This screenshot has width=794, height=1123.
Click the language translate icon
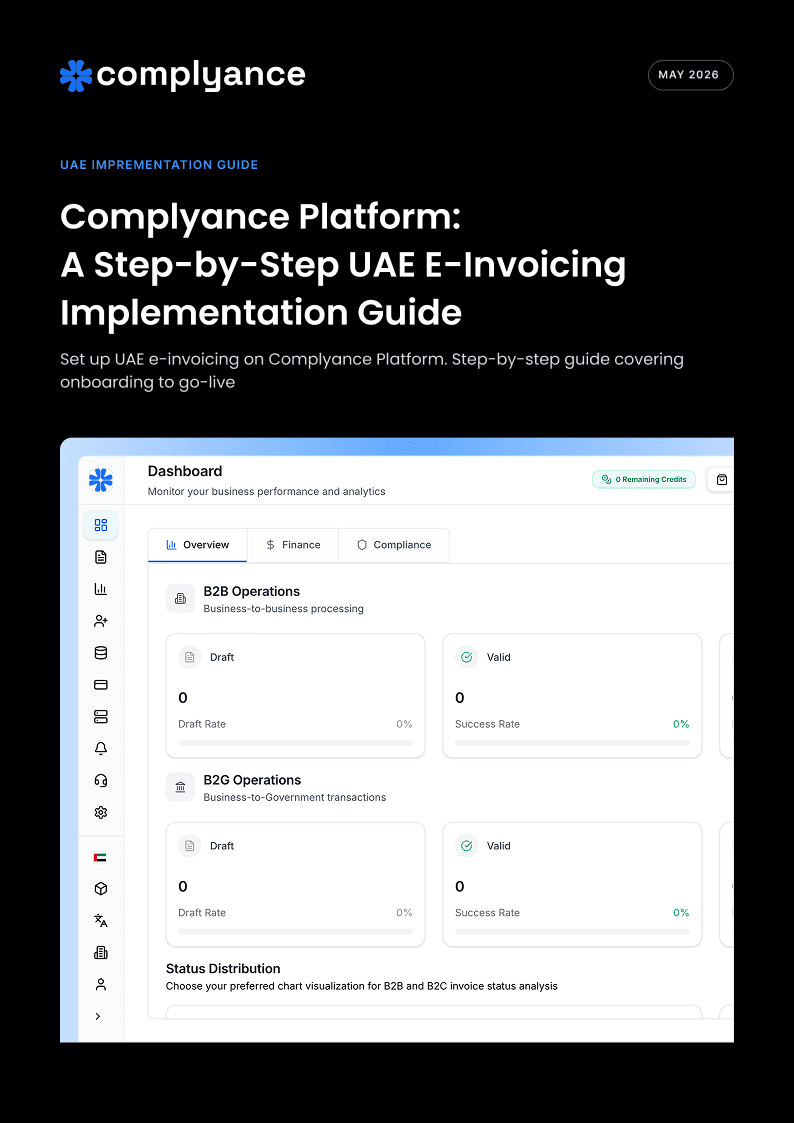(x=101, y=921)
